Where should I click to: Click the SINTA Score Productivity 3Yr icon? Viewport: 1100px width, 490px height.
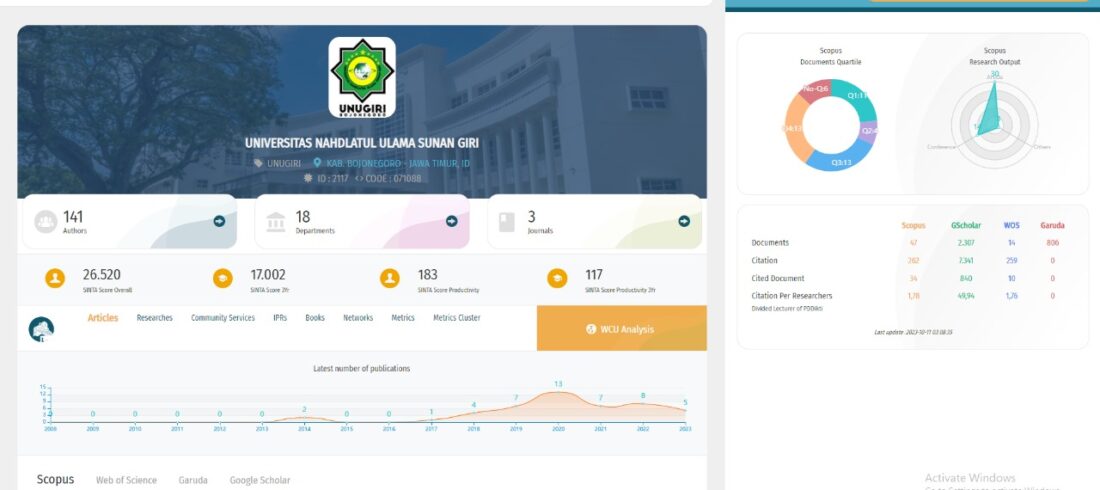(x=557, y=279)
